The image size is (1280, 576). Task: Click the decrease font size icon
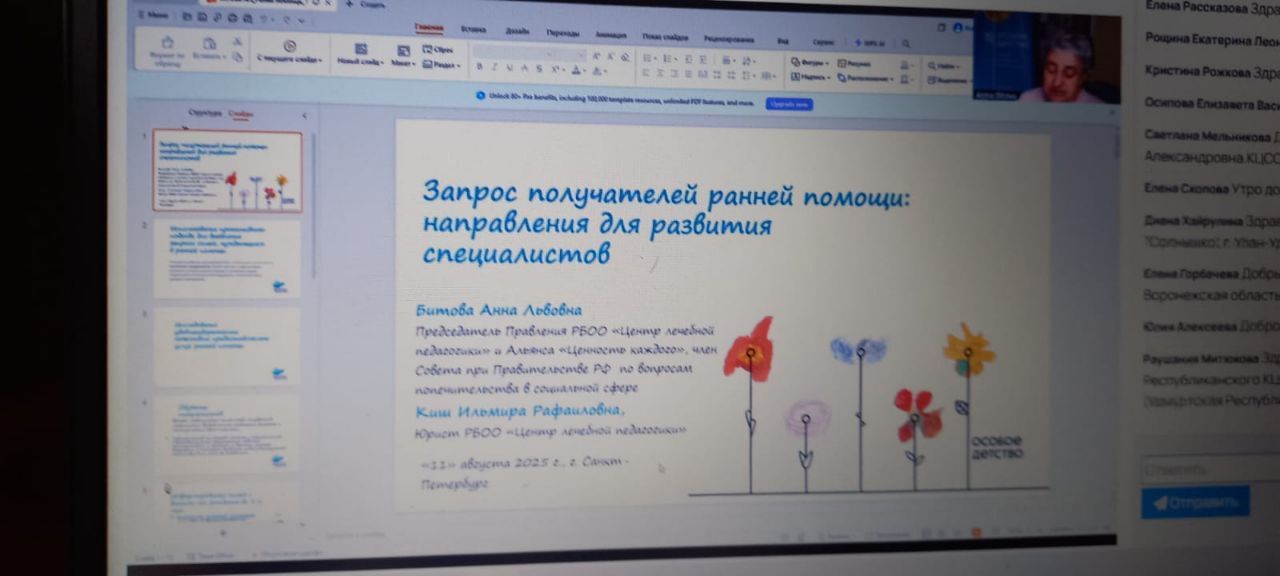coord(610,56)
